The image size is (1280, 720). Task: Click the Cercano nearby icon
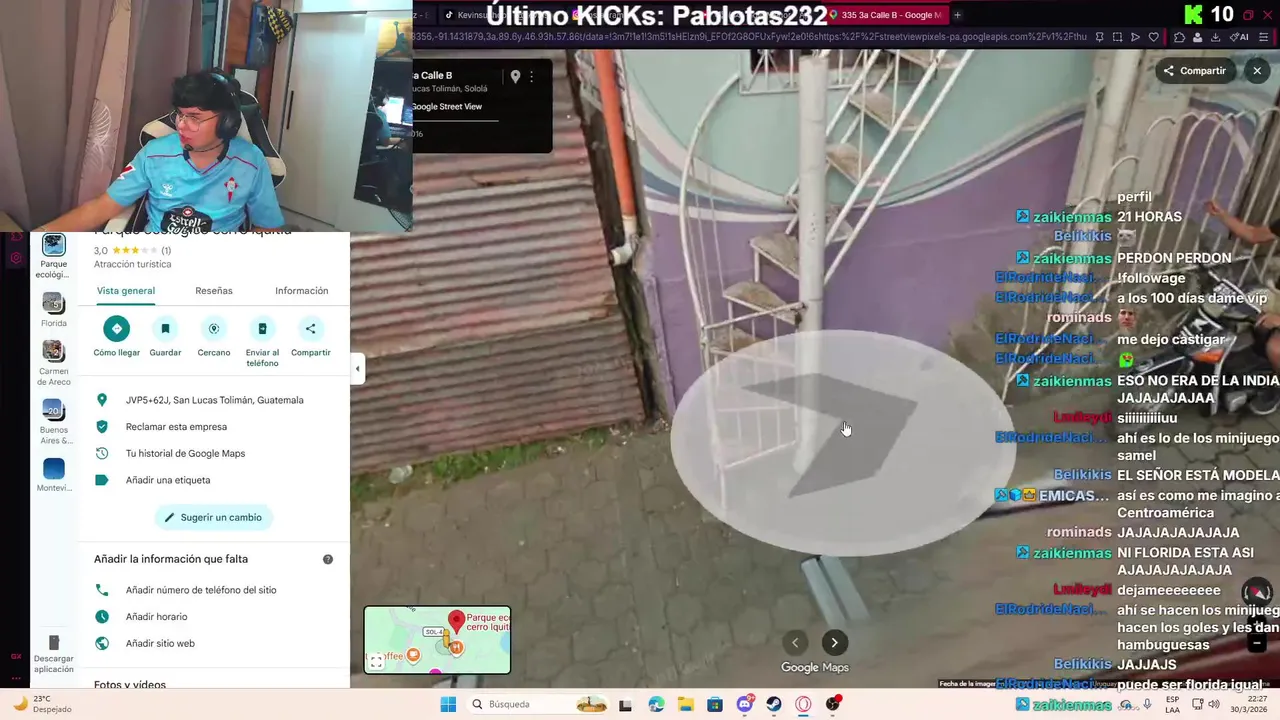tap(213, 328)
